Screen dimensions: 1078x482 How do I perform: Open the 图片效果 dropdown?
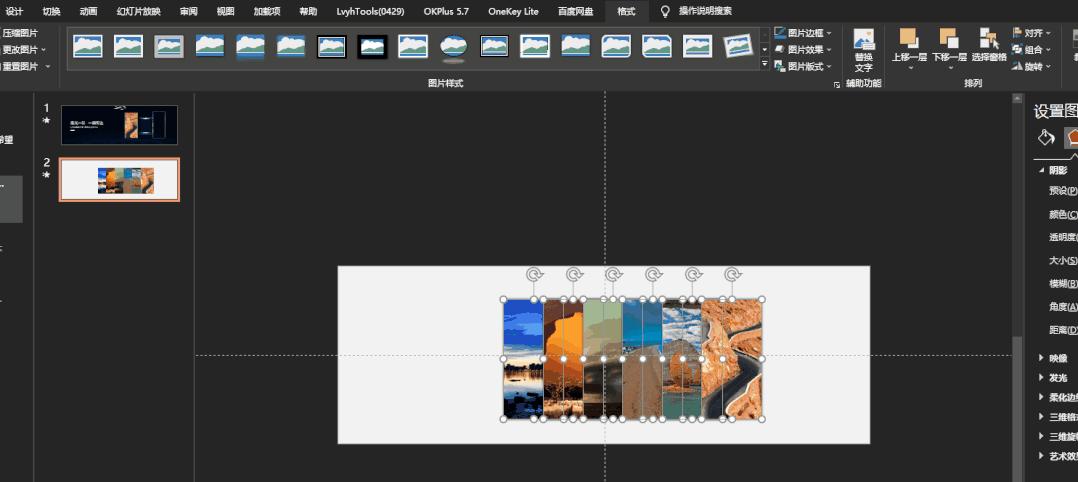[803, 49]
